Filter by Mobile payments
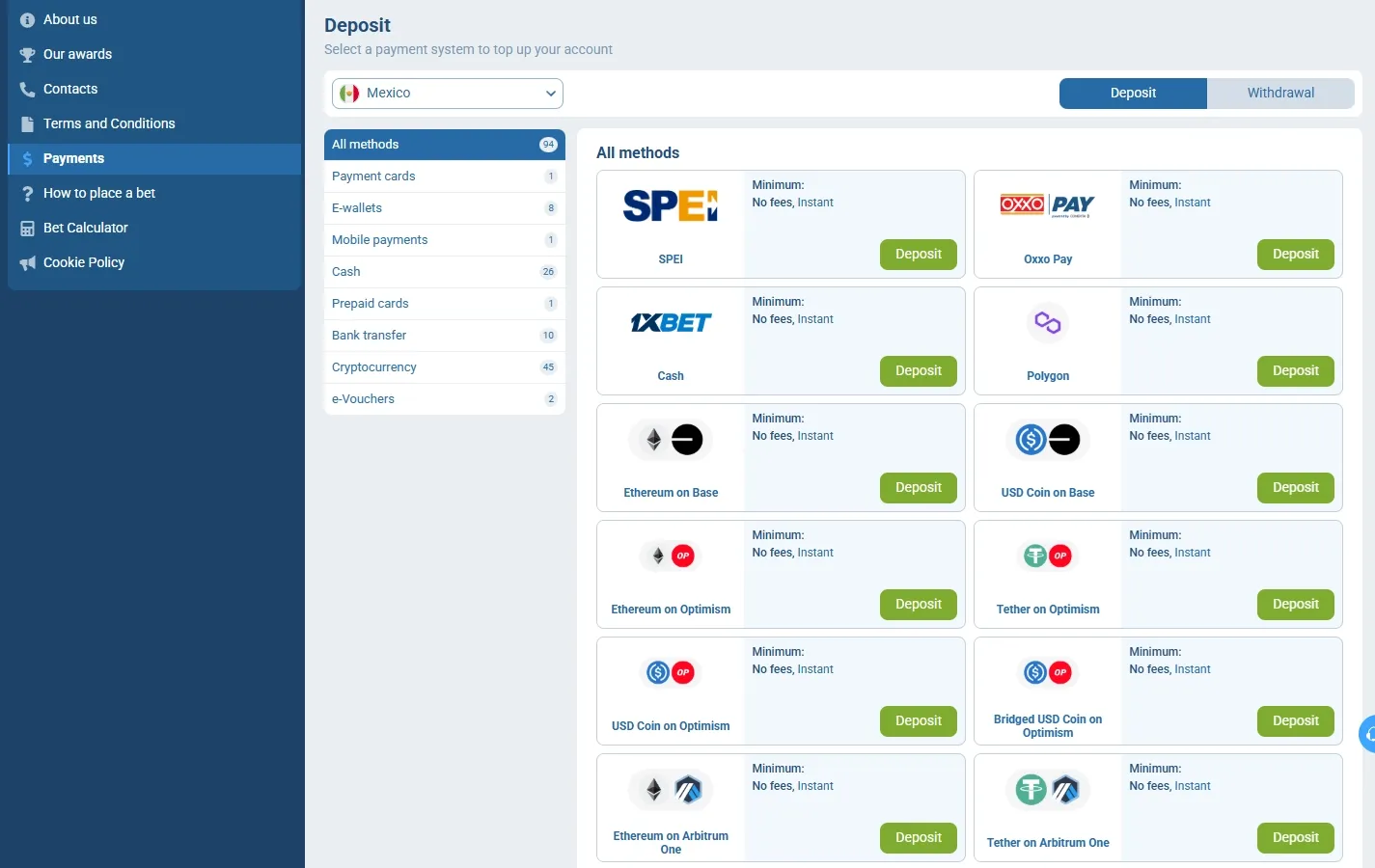 [x=445, y=240]
